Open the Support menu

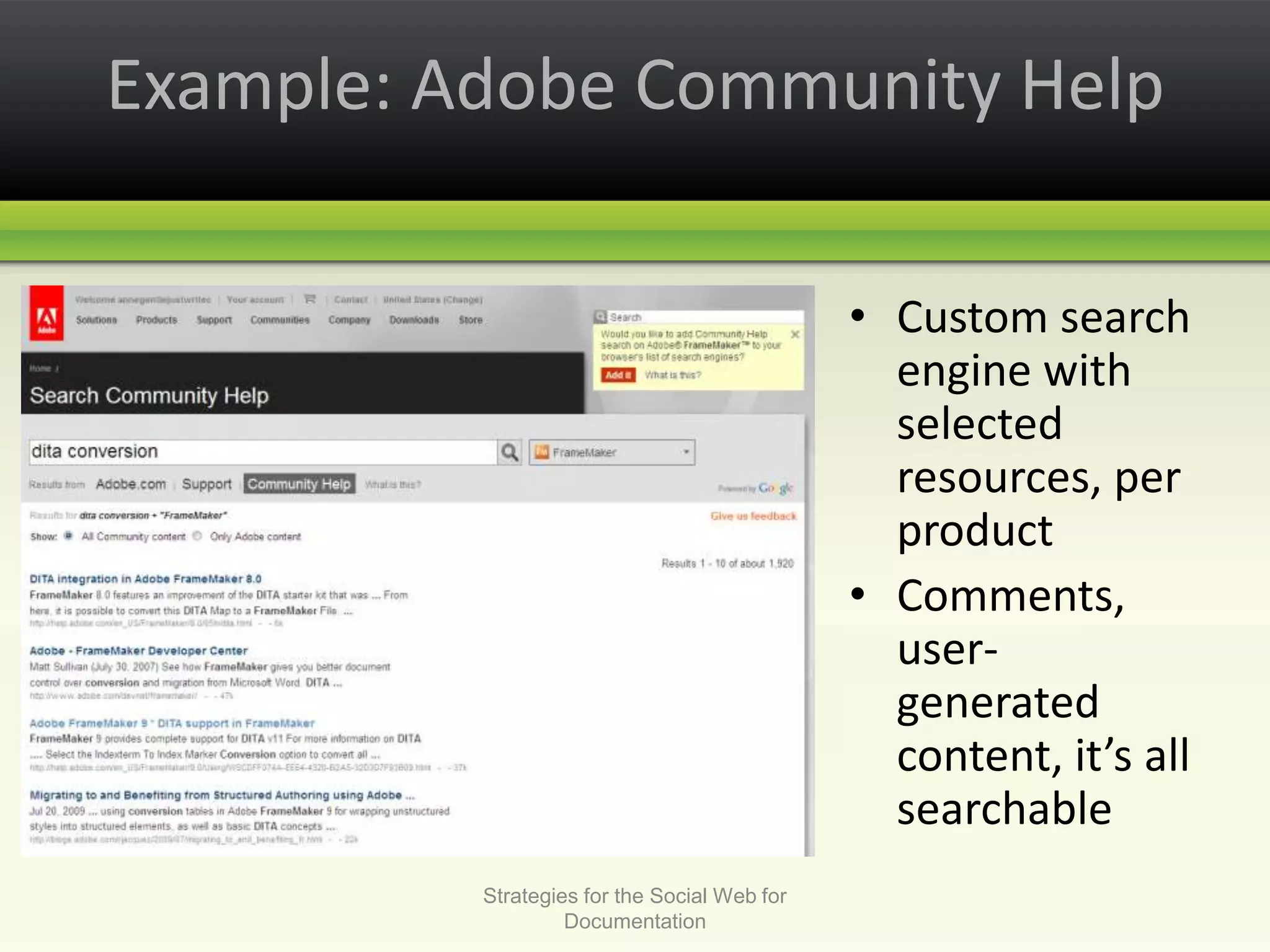click(x=214, y=320)
